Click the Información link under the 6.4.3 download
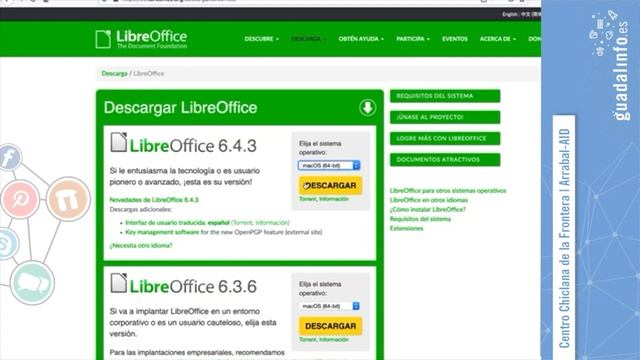Viewport: 640px width, 360px height. click(334, 199)
